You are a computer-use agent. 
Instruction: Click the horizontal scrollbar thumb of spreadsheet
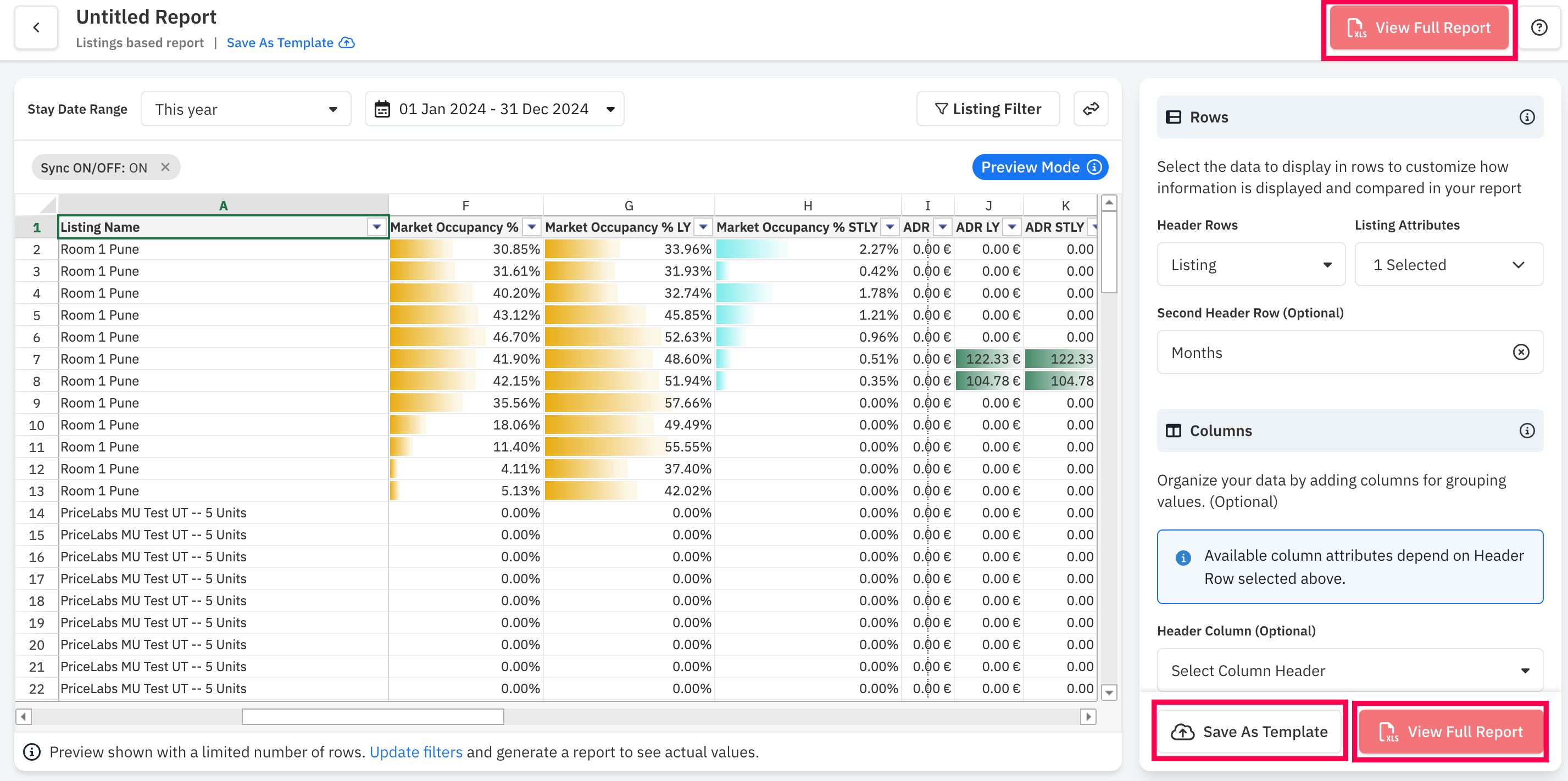(372, 717)
